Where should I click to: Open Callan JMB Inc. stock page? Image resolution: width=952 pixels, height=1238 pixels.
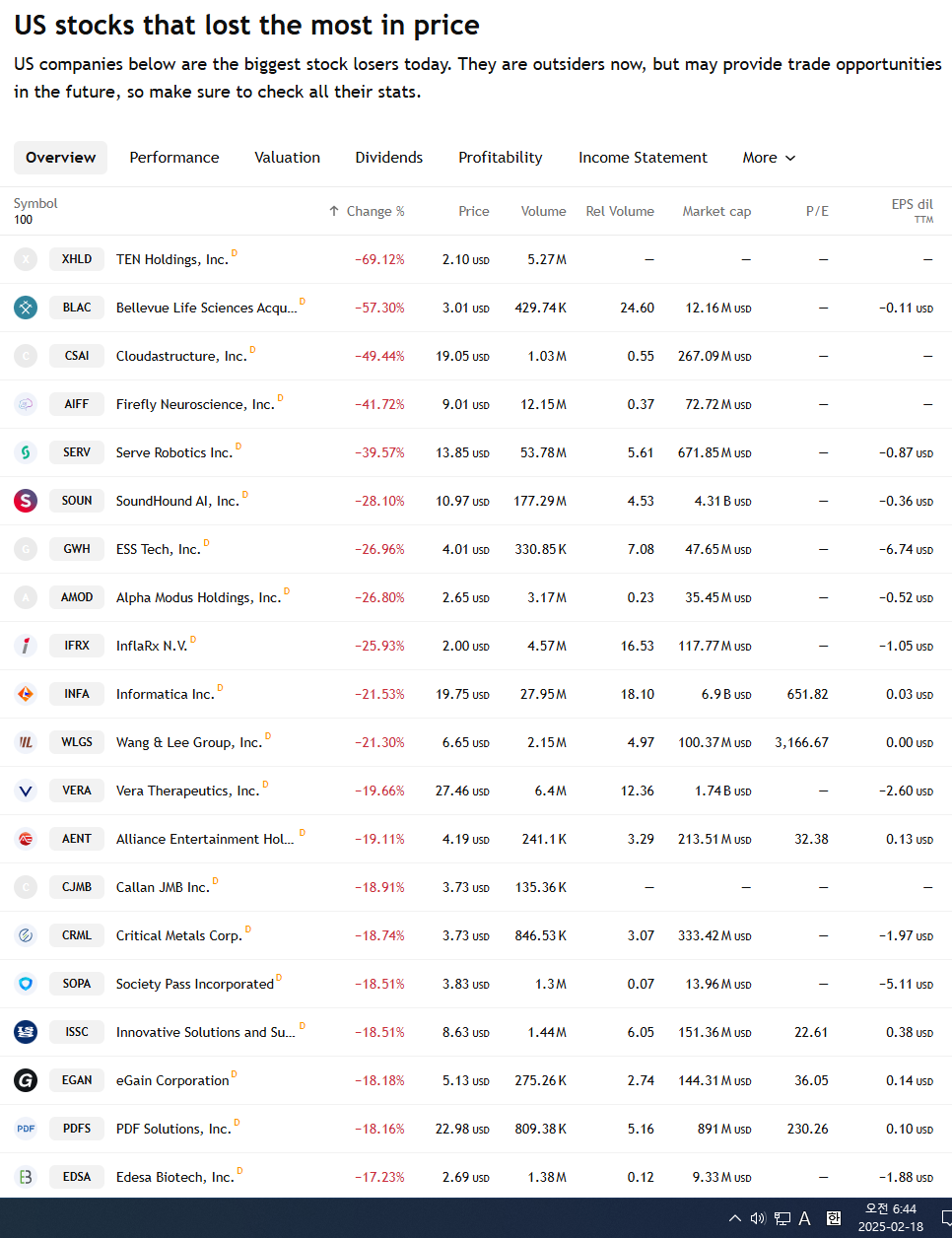click(x=163, y=887)
